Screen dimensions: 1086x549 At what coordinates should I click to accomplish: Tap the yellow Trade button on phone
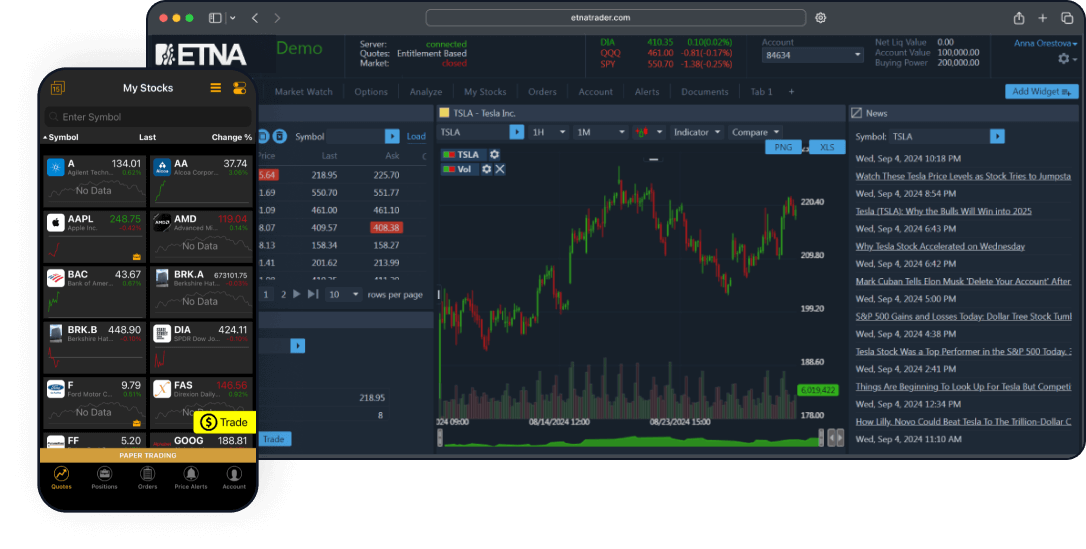pyautogui.click(x=224, y=422)
